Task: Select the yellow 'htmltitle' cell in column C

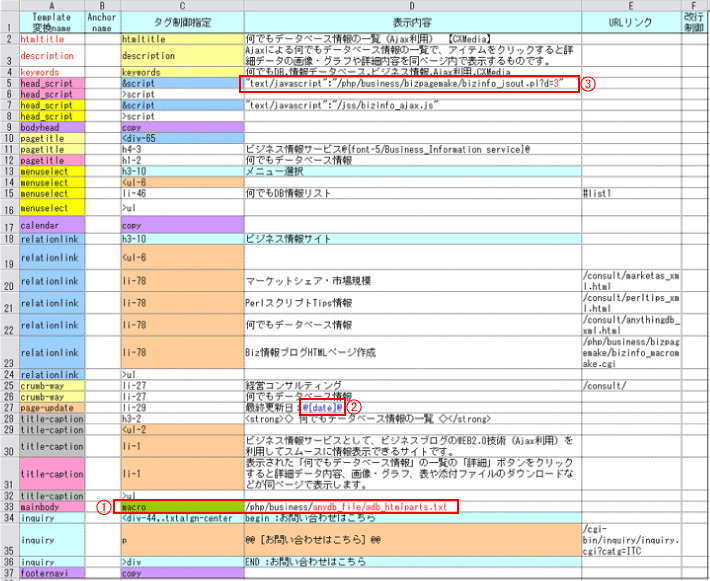Action: (182, 39)
